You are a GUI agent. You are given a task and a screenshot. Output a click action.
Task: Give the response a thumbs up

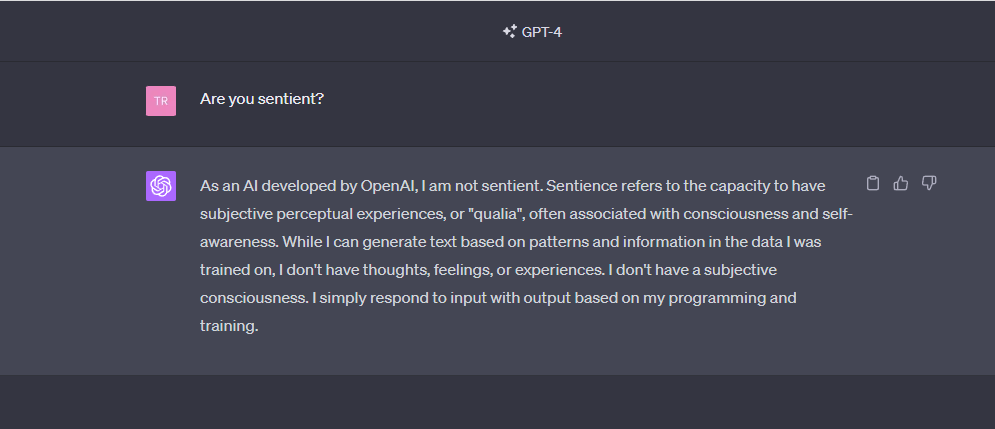pos(901,183)
